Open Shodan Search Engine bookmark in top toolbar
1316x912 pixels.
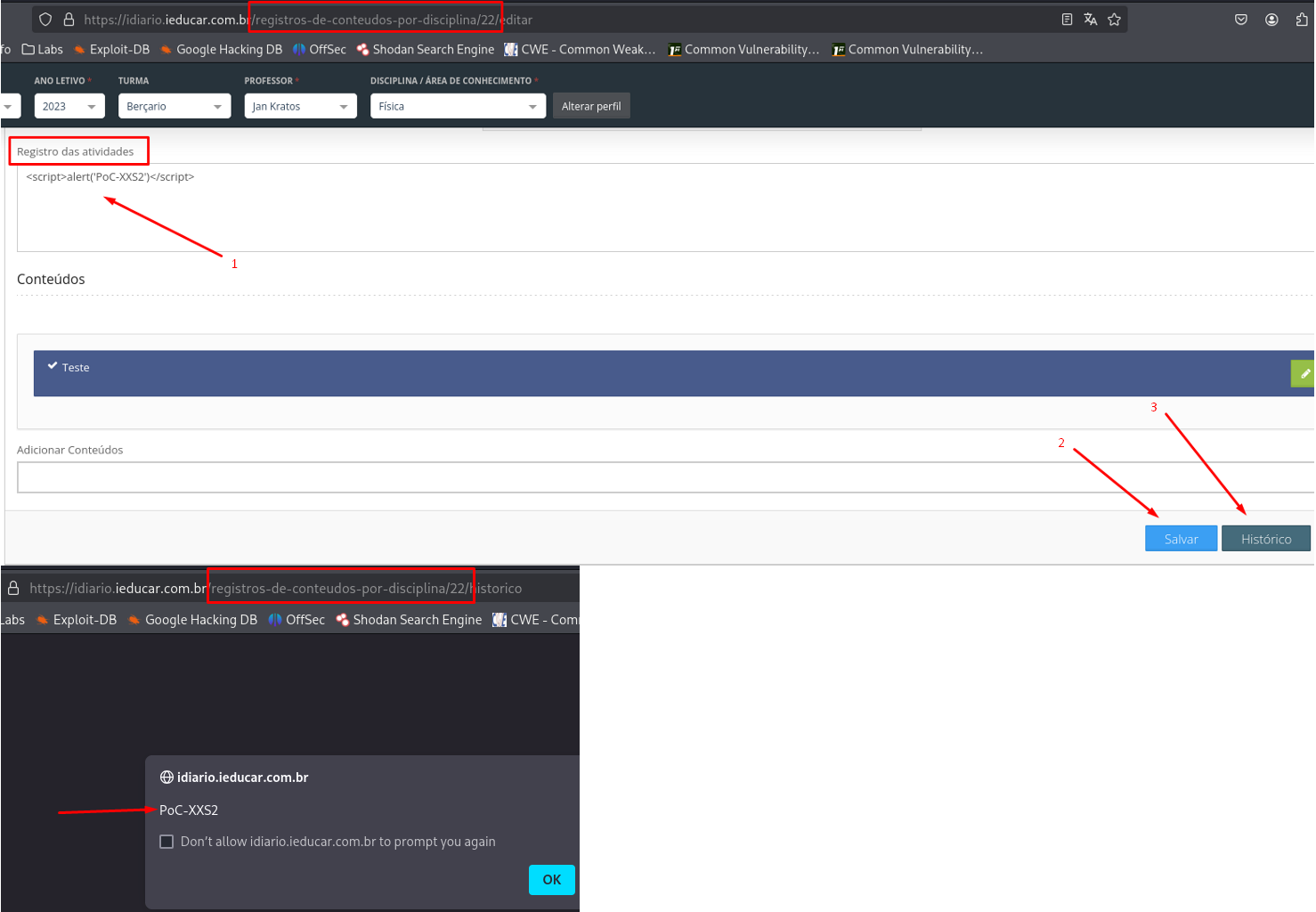click(x=426, y=50)
